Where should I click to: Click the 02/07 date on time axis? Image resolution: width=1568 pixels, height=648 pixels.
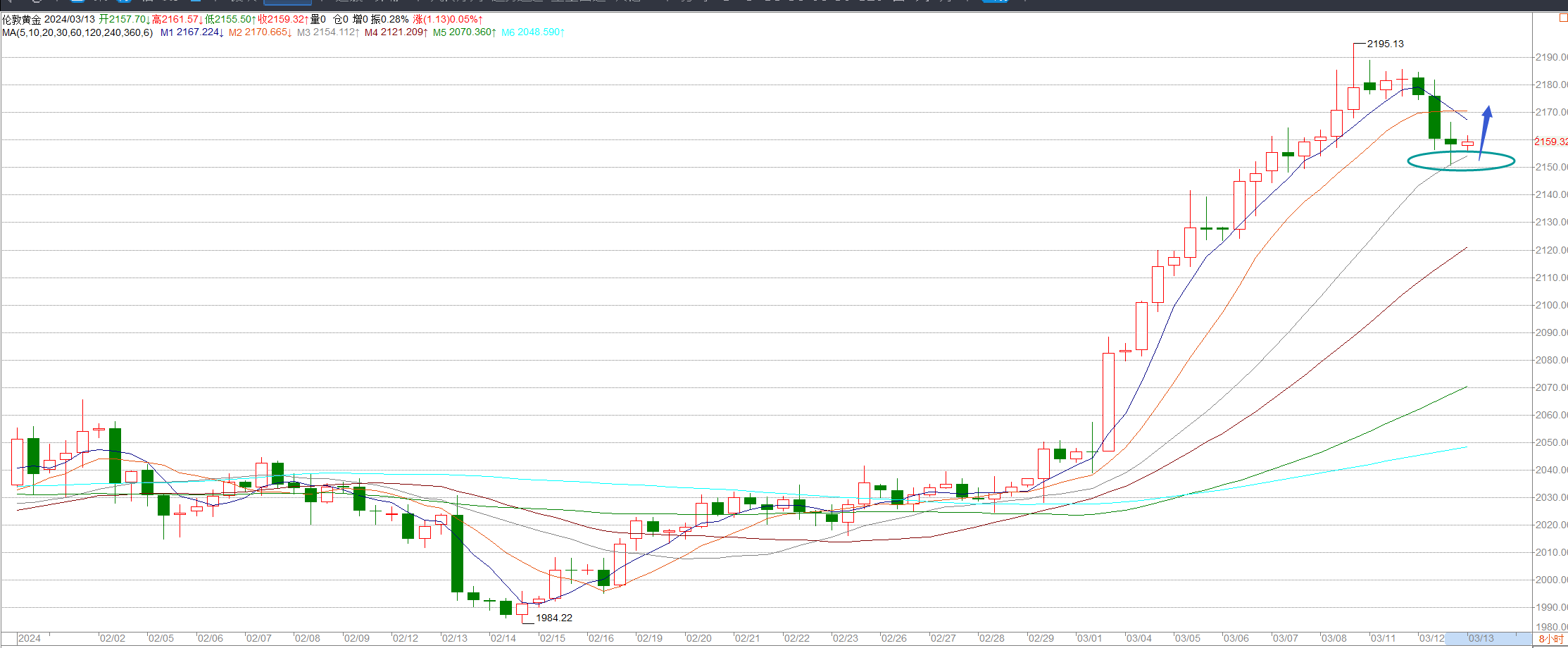258,638
